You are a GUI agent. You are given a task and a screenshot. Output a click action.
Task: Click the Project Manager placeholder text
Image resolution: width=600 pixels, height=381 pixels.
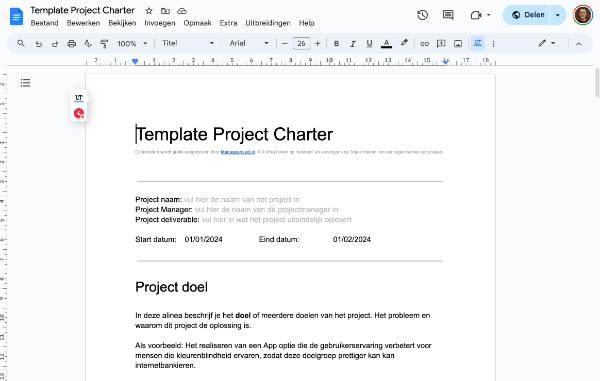click(266, 210)
